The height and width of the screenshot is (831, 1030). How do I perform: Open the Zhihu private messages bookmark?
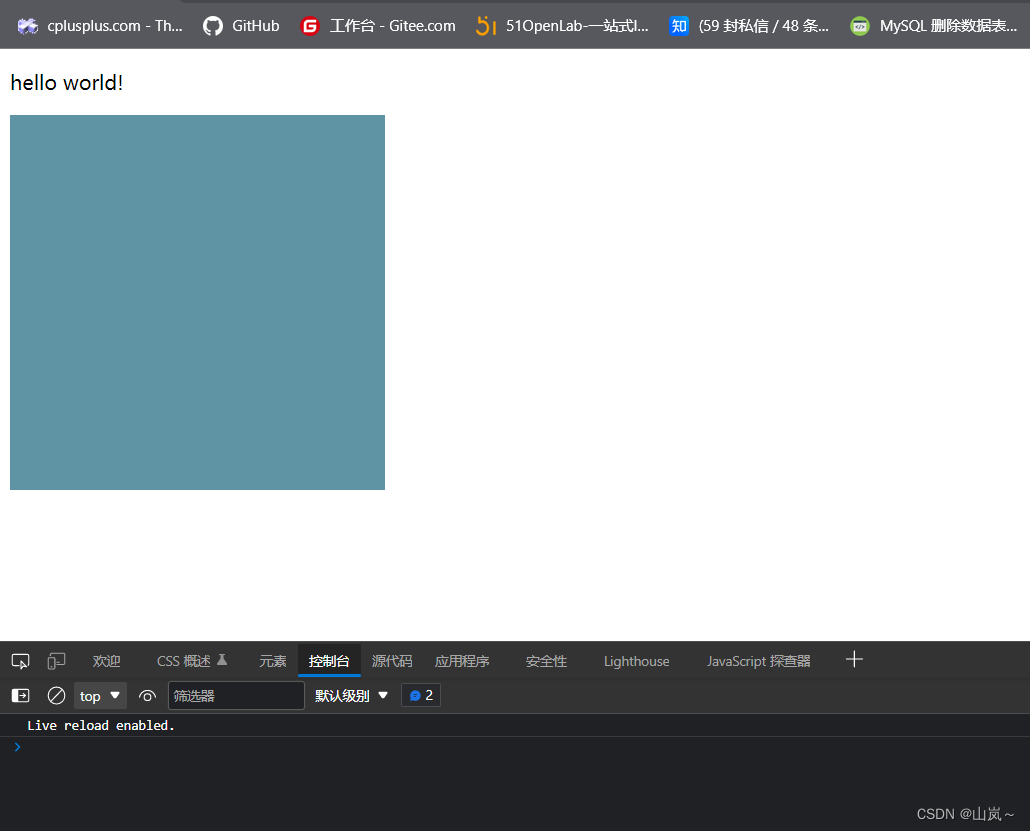(x=749, y=26)
